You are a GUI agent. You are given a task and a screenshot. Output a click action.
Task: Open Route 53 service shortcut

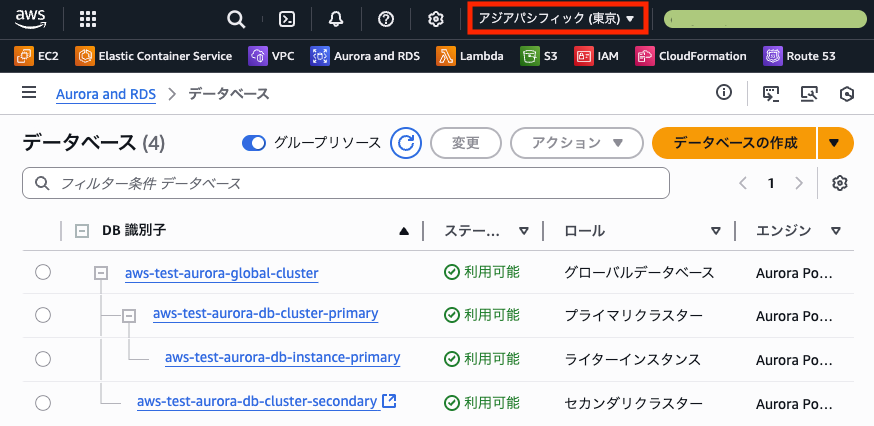(x=799, y=56)
